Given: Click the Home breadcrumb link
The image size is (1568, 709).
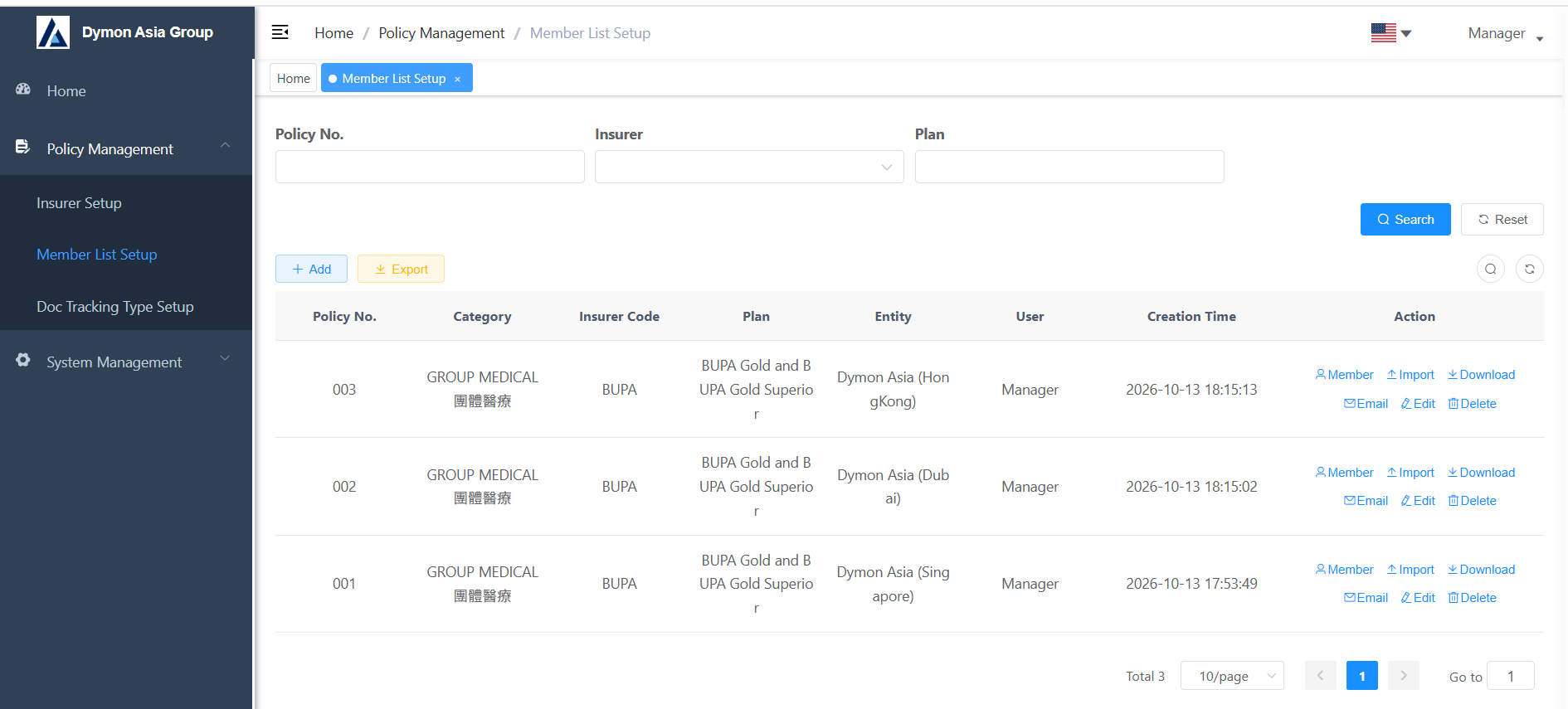Looking at the screenshot, I should point(334,33).
